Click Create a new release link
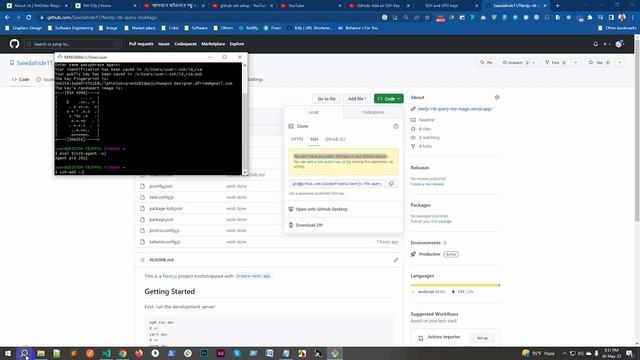 coord(427,184)
